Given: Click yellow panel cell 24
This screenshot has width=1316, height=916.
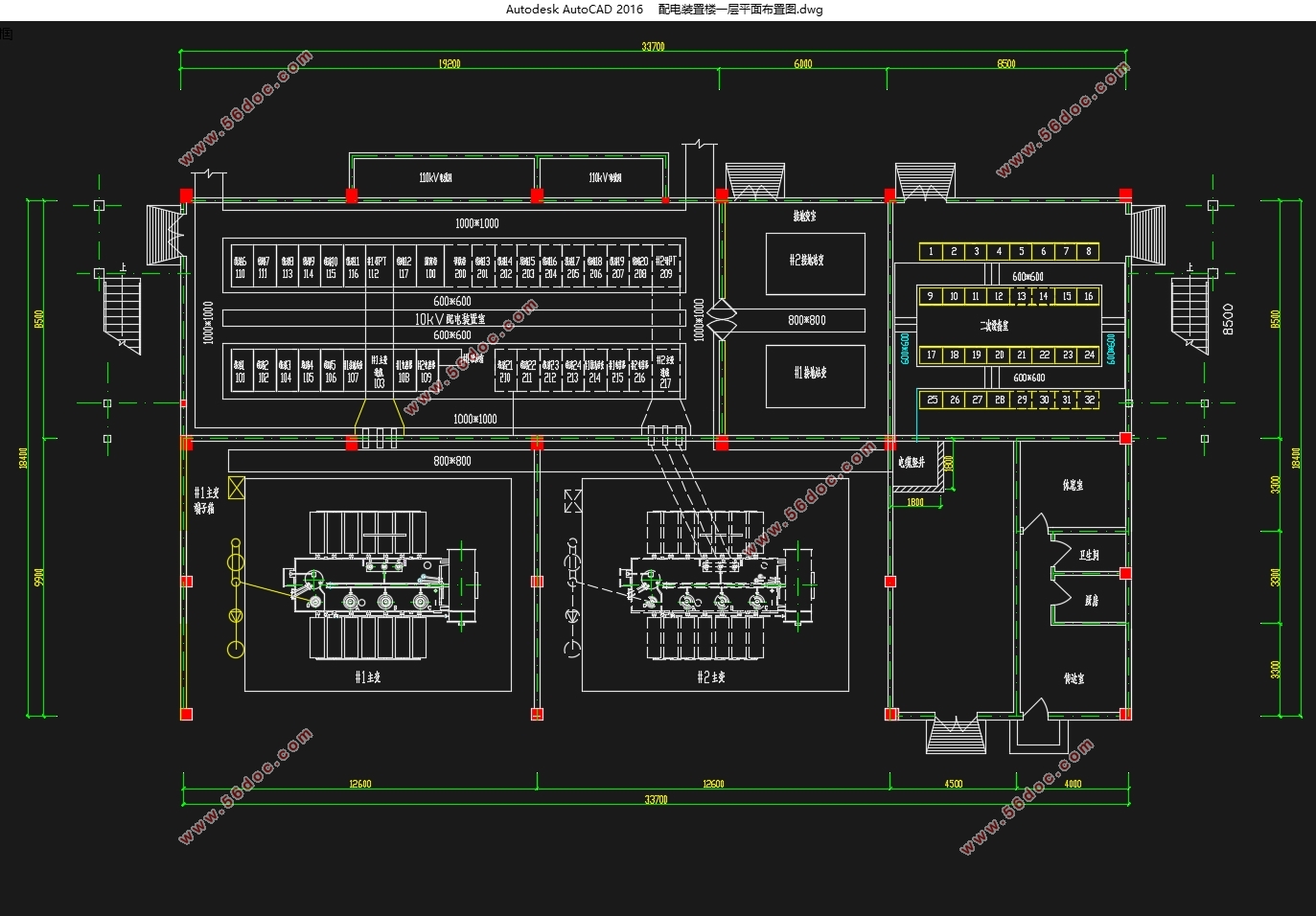Looking at the screenshot, I should 1089,355.
